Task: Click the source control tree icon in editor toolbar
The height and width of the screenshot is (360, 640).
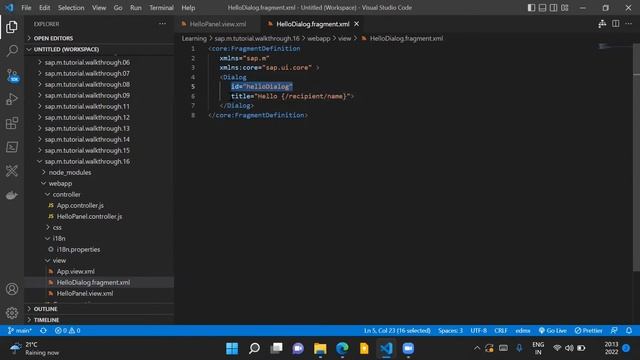Action: point(602,24)
